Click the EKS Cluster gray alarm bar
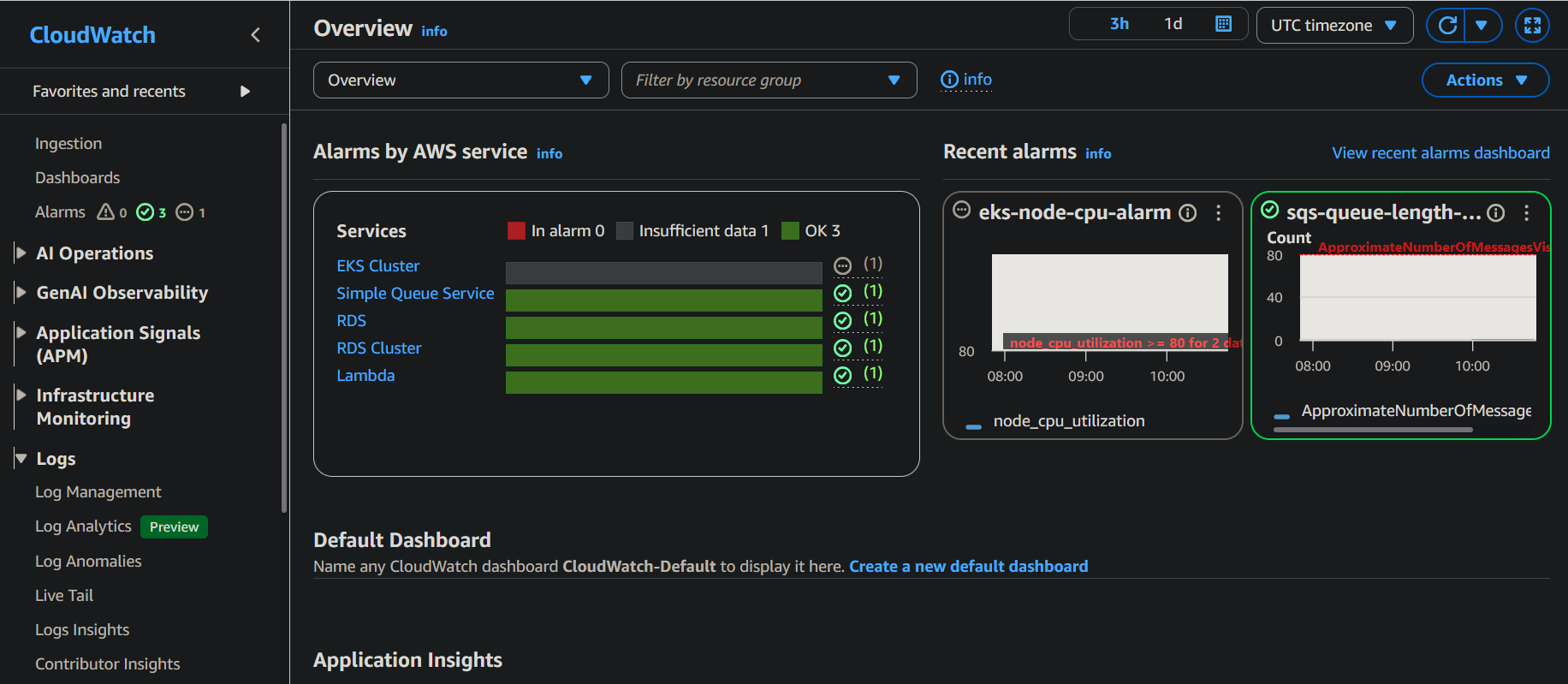Viewport: 1568px width, 684px height. pyautogui.click(x=664, y=273)
